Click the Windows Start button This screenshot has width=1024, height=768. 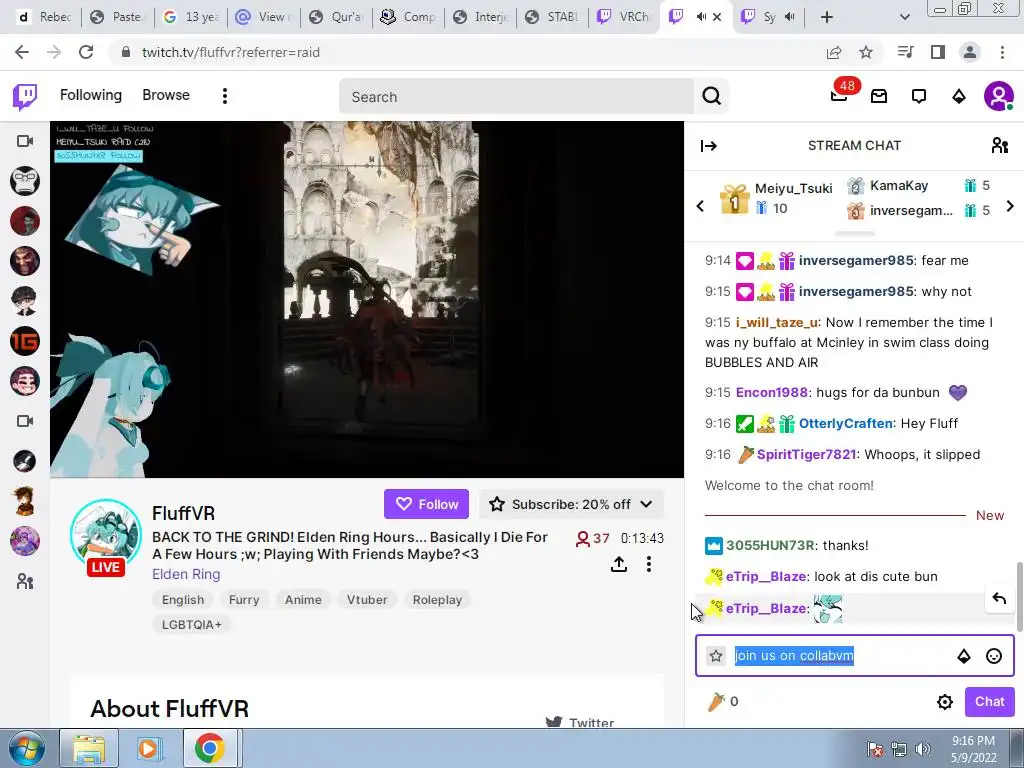coord(26,748)
